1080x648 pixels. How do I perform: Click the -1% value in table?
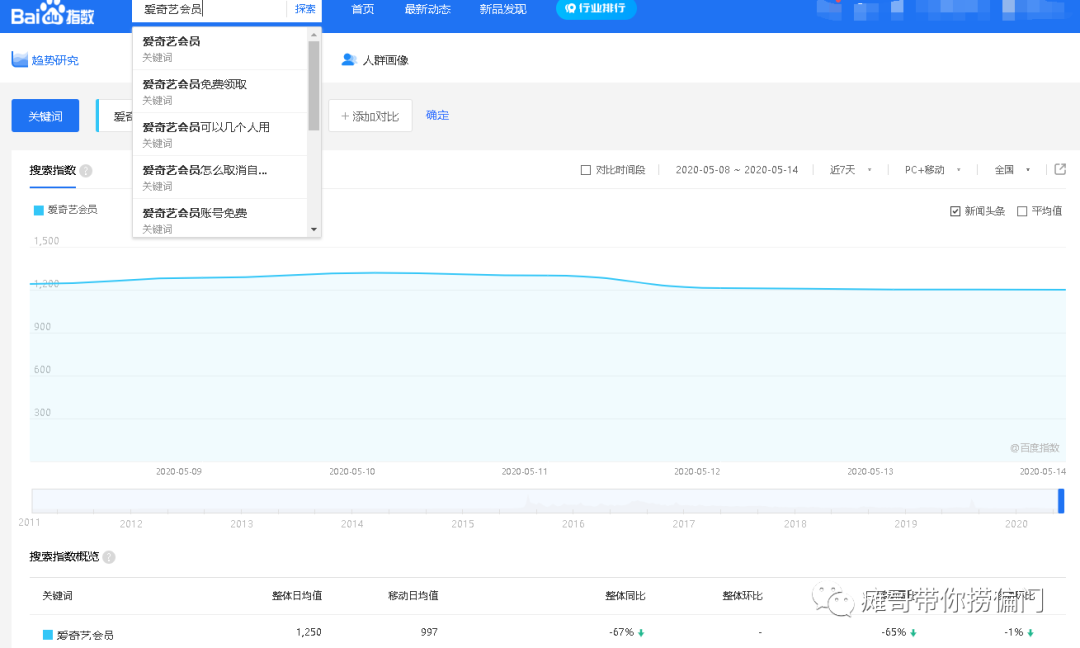[1014, 632]
